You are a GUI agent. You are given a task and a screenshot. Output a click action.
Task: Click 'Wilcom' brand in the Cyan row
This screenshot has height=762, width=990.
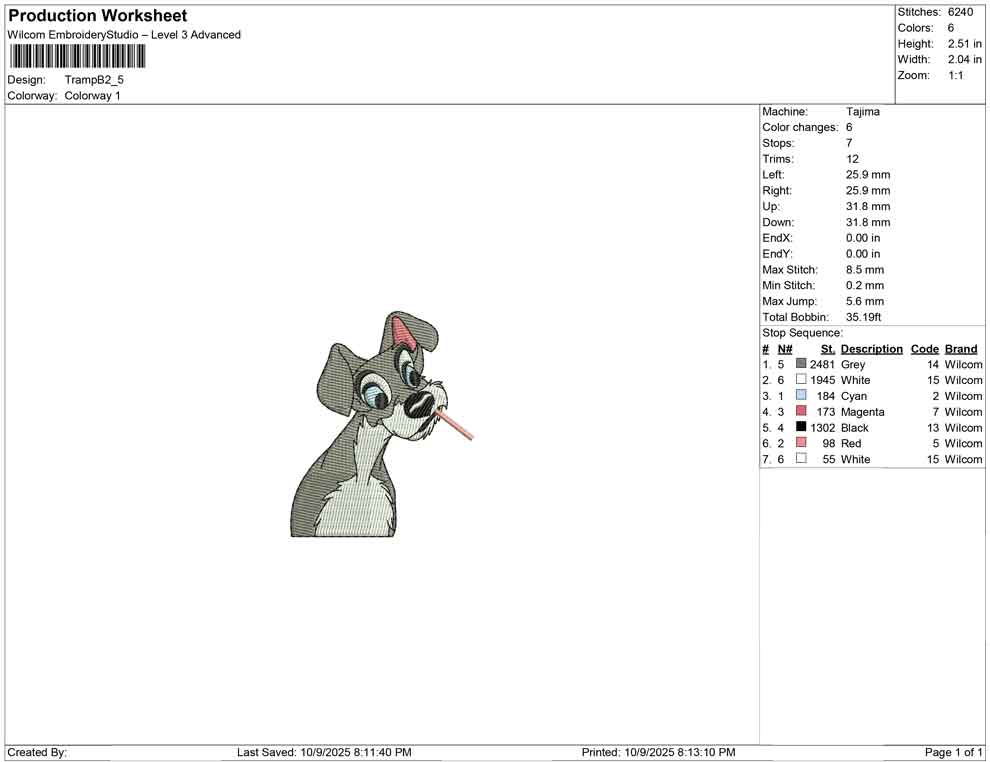(x=963, y=396)
